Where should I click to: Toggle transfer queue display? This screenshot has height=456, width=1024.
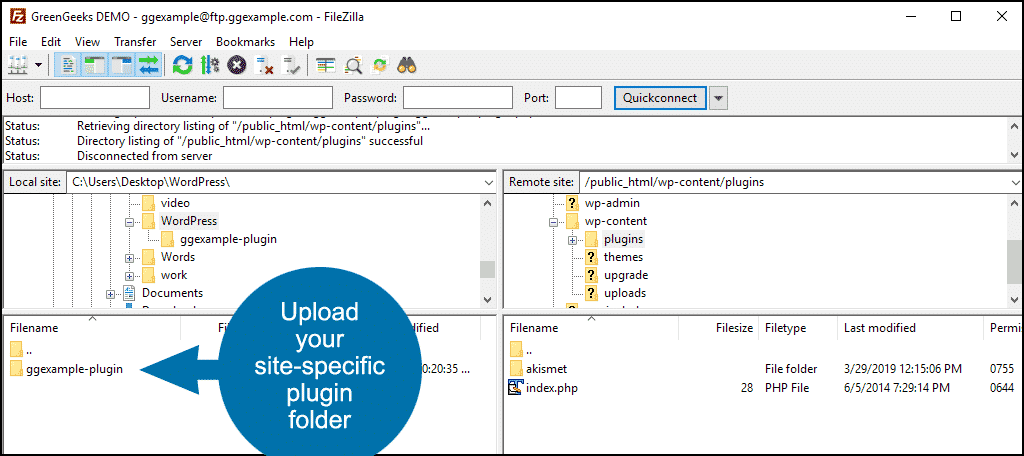click(149, 65)
